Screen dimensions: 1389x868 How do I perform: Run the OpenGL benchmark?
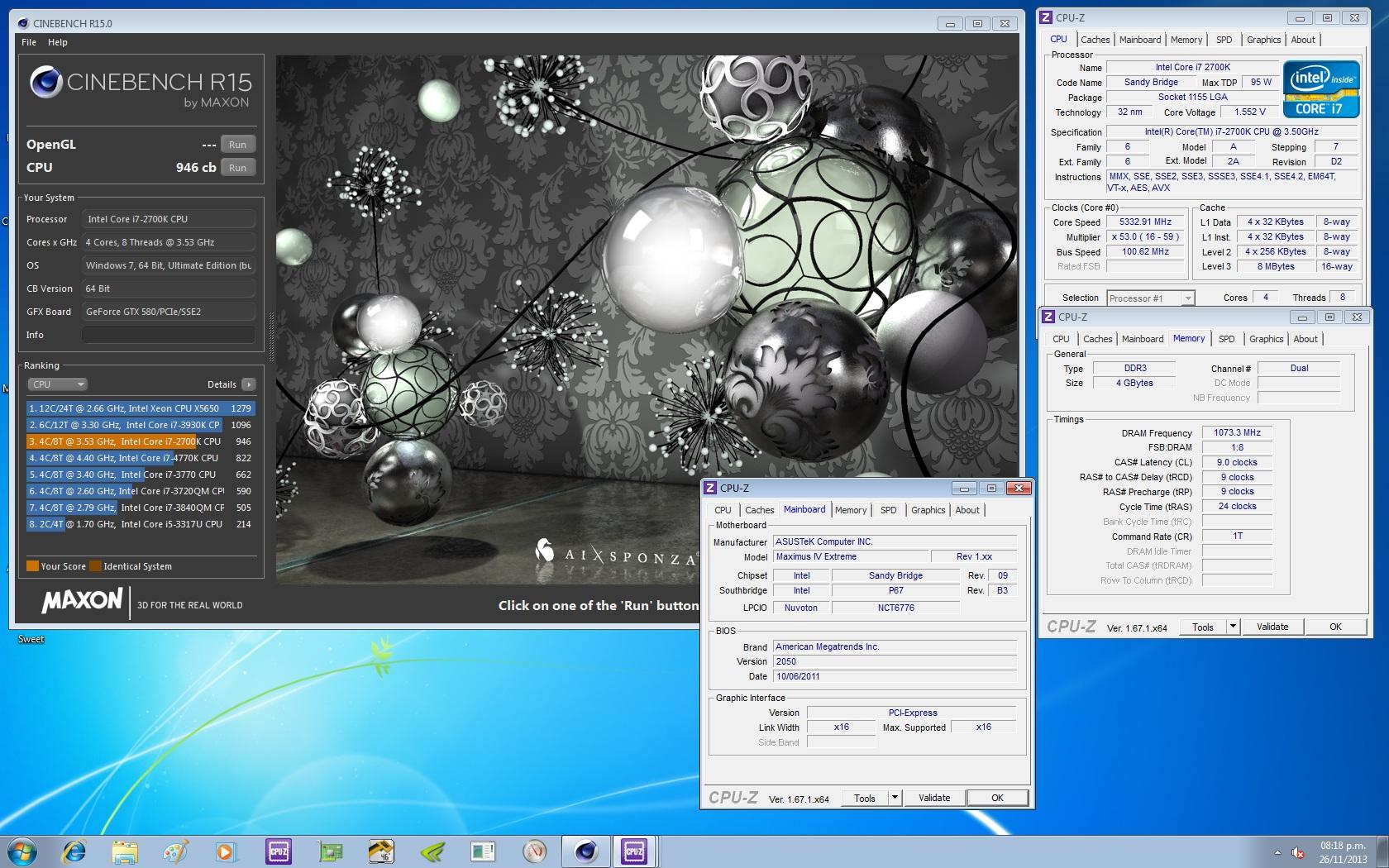tap(237, 145)
